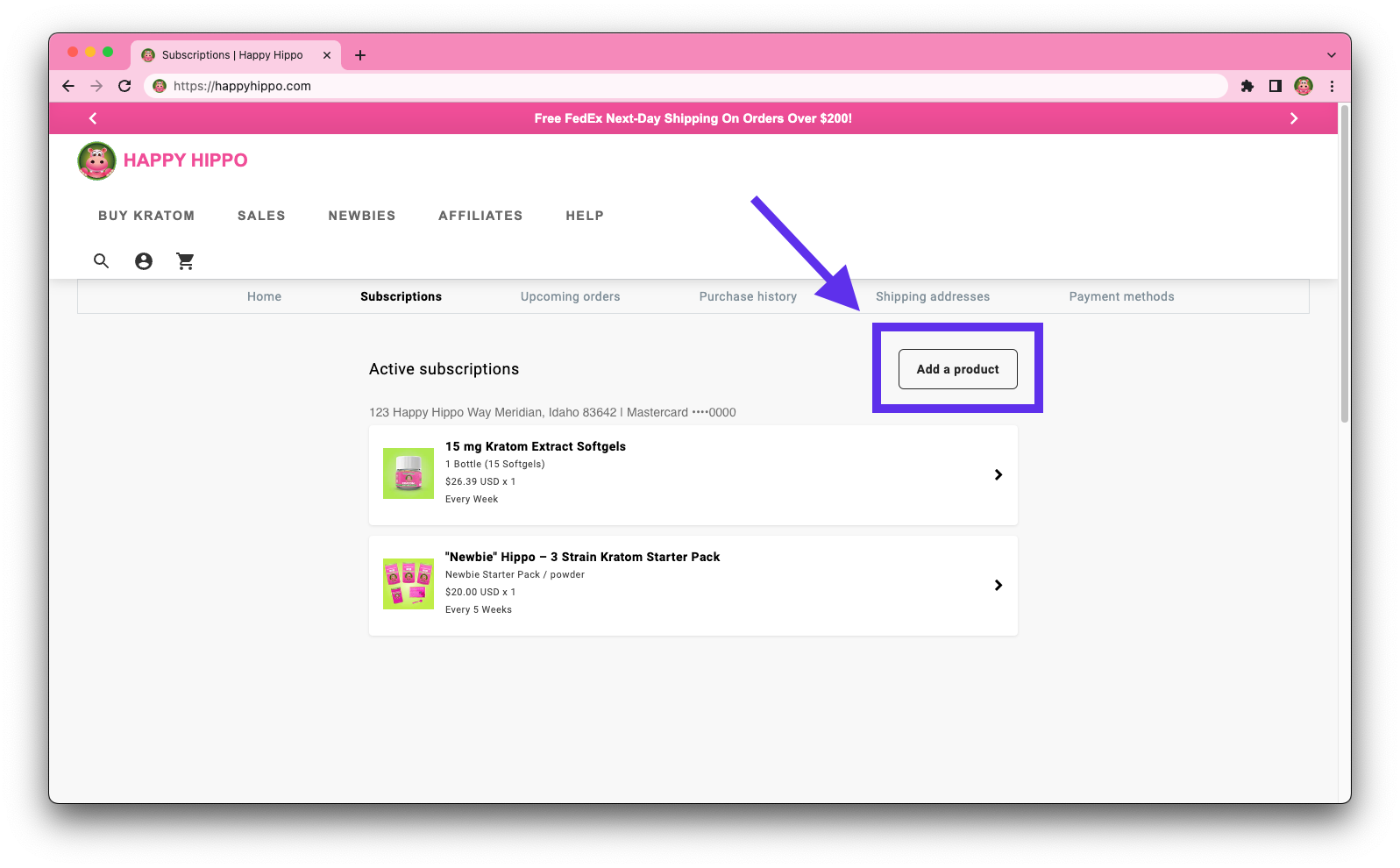Open the site search magnifier

click(102, 261)
